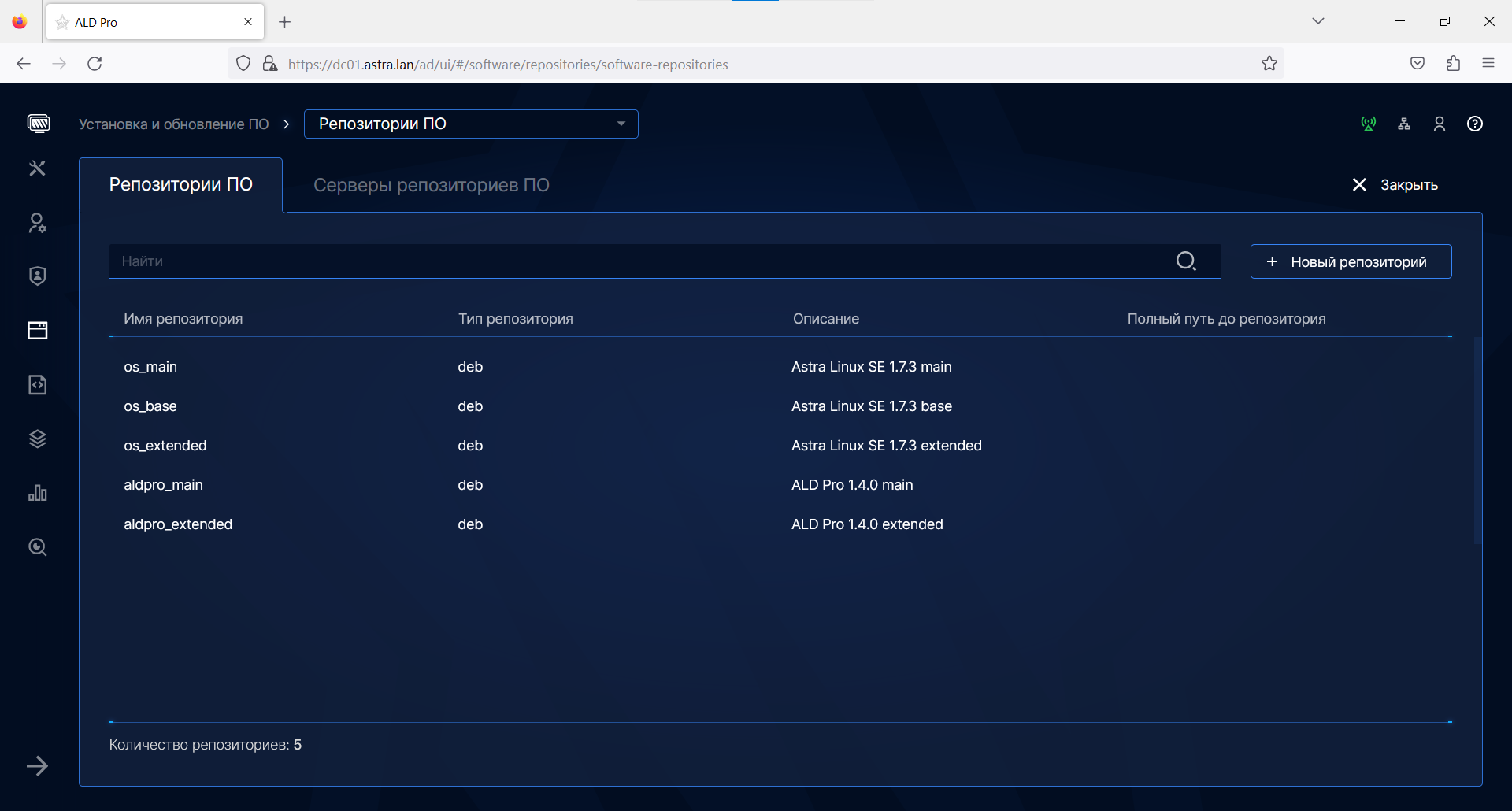Click the shield tracking protection icon in address bar
1512x811 pixels.
(x=243, y=64)
